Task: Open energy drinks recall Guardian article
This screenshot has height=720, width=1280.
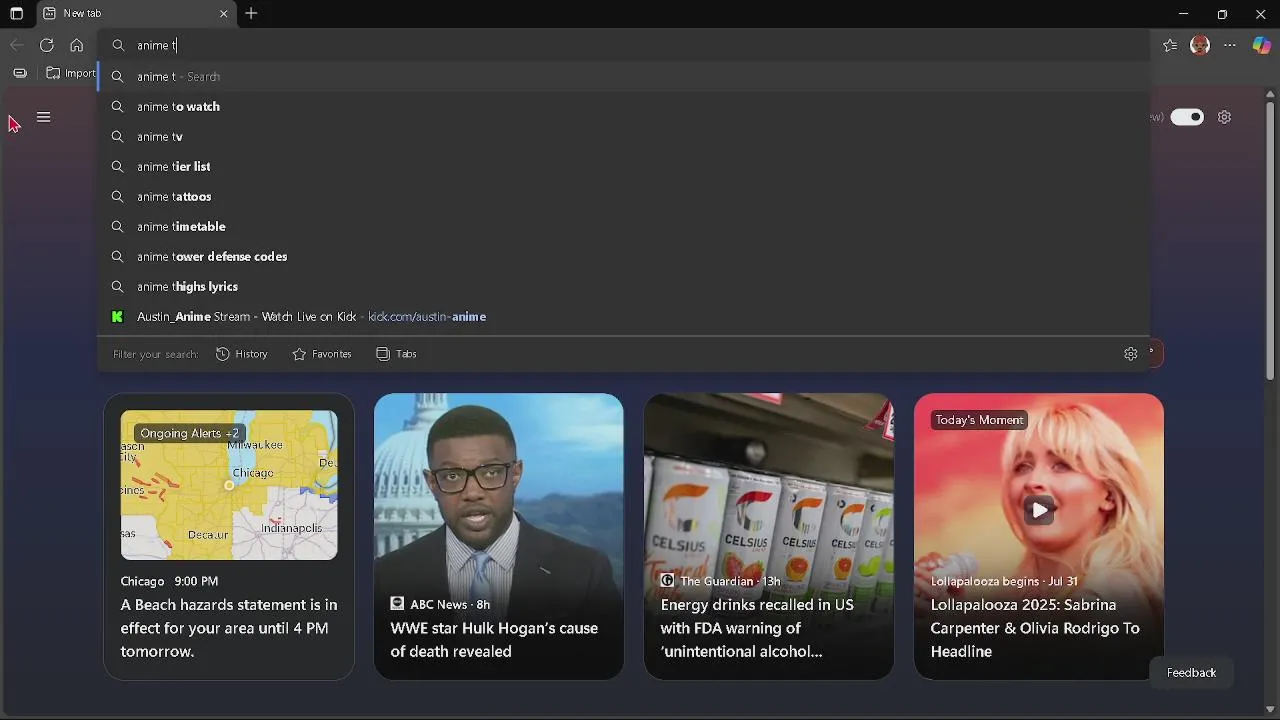Action: pyautogui.click(x=757, y=628)
